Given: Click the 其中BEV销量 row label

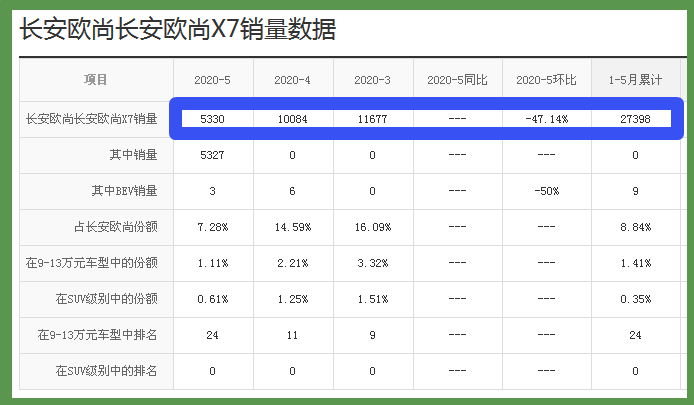Looking at the screenshot, I should point(124,191).
